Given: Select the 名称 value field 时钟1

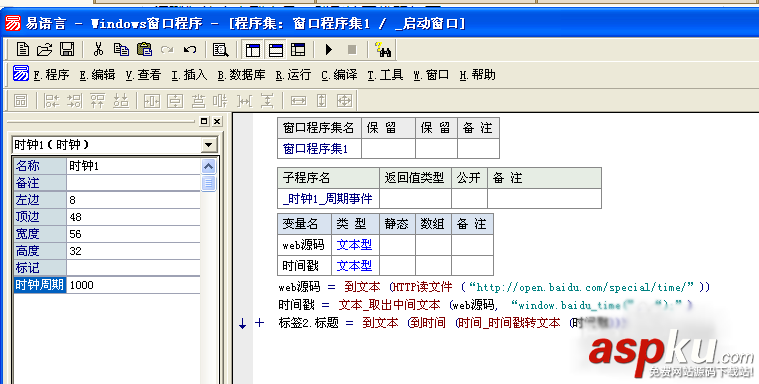Looking at the screenshot, I should (x=133, y=166).
